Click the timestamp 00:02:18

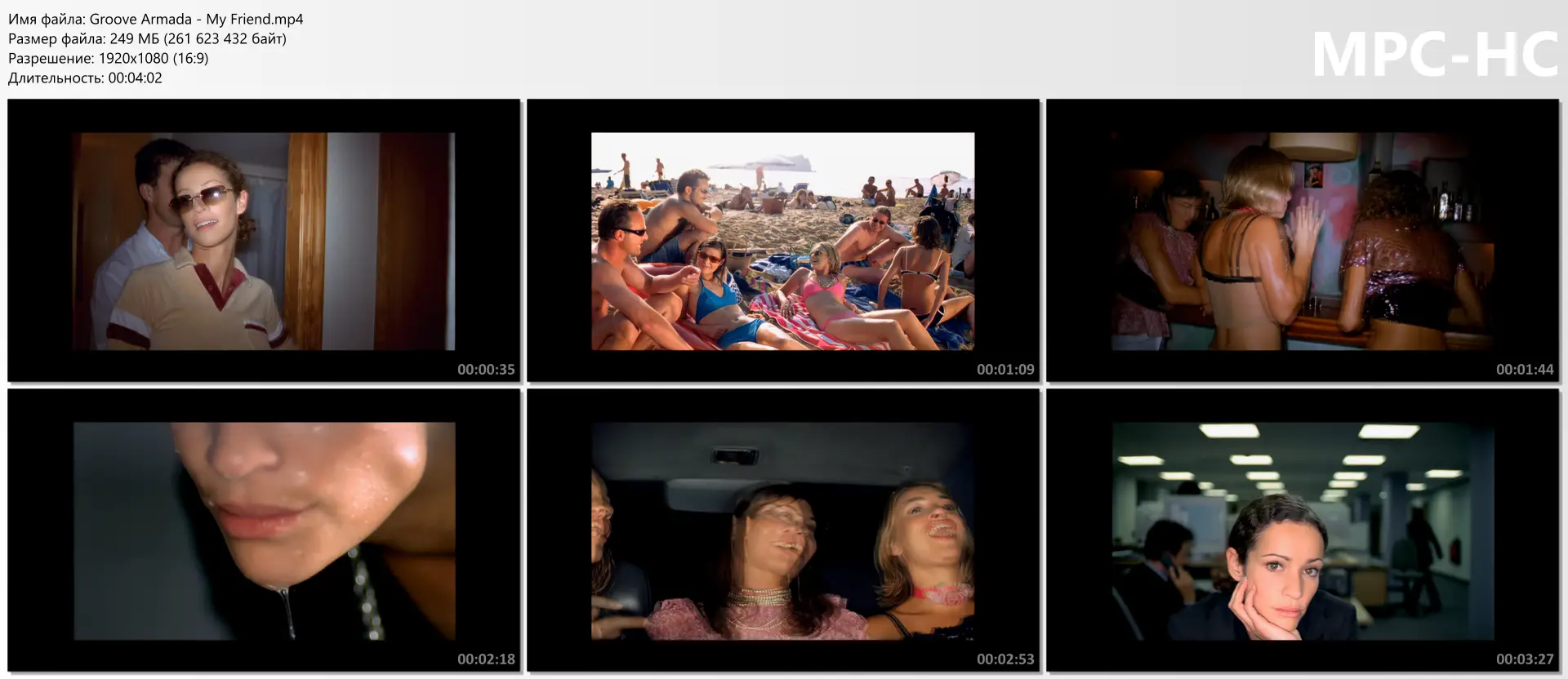click(486, 659)
